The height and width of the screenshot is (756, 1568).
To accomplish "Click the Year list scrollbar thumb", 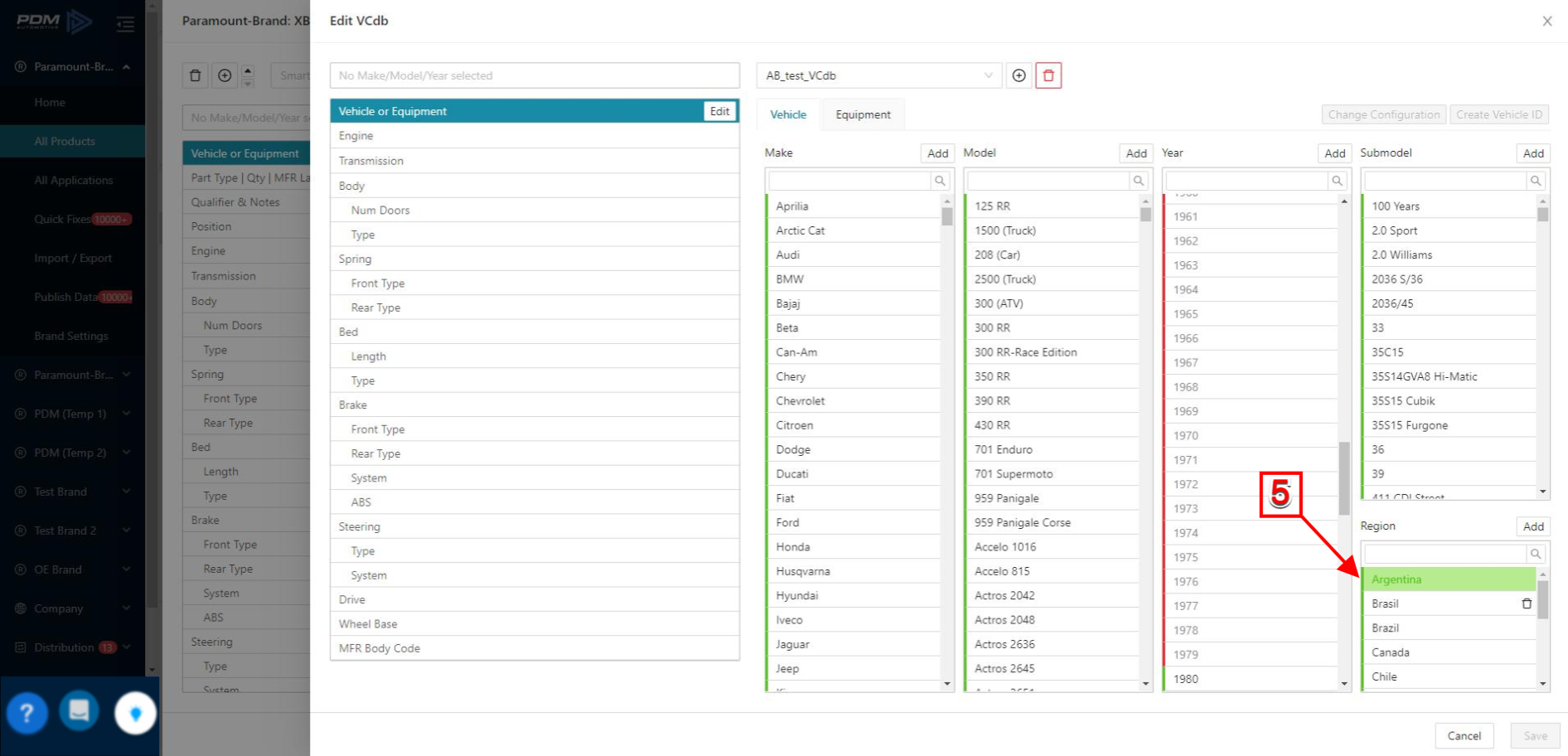I will 1344,478.
